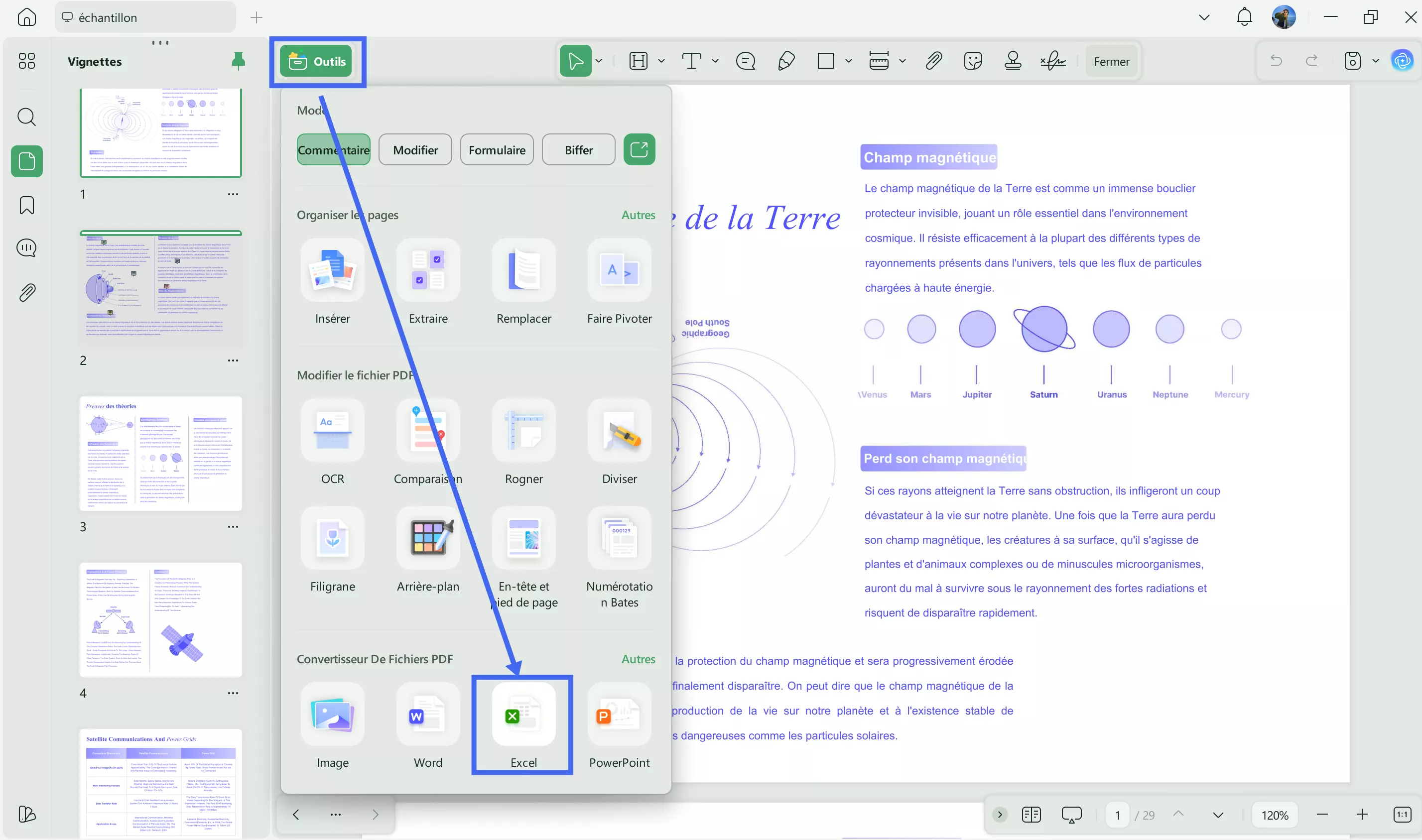Switch mode to Modifier
This screenshot has width=1422, height=840.
(x=415, y=149)
